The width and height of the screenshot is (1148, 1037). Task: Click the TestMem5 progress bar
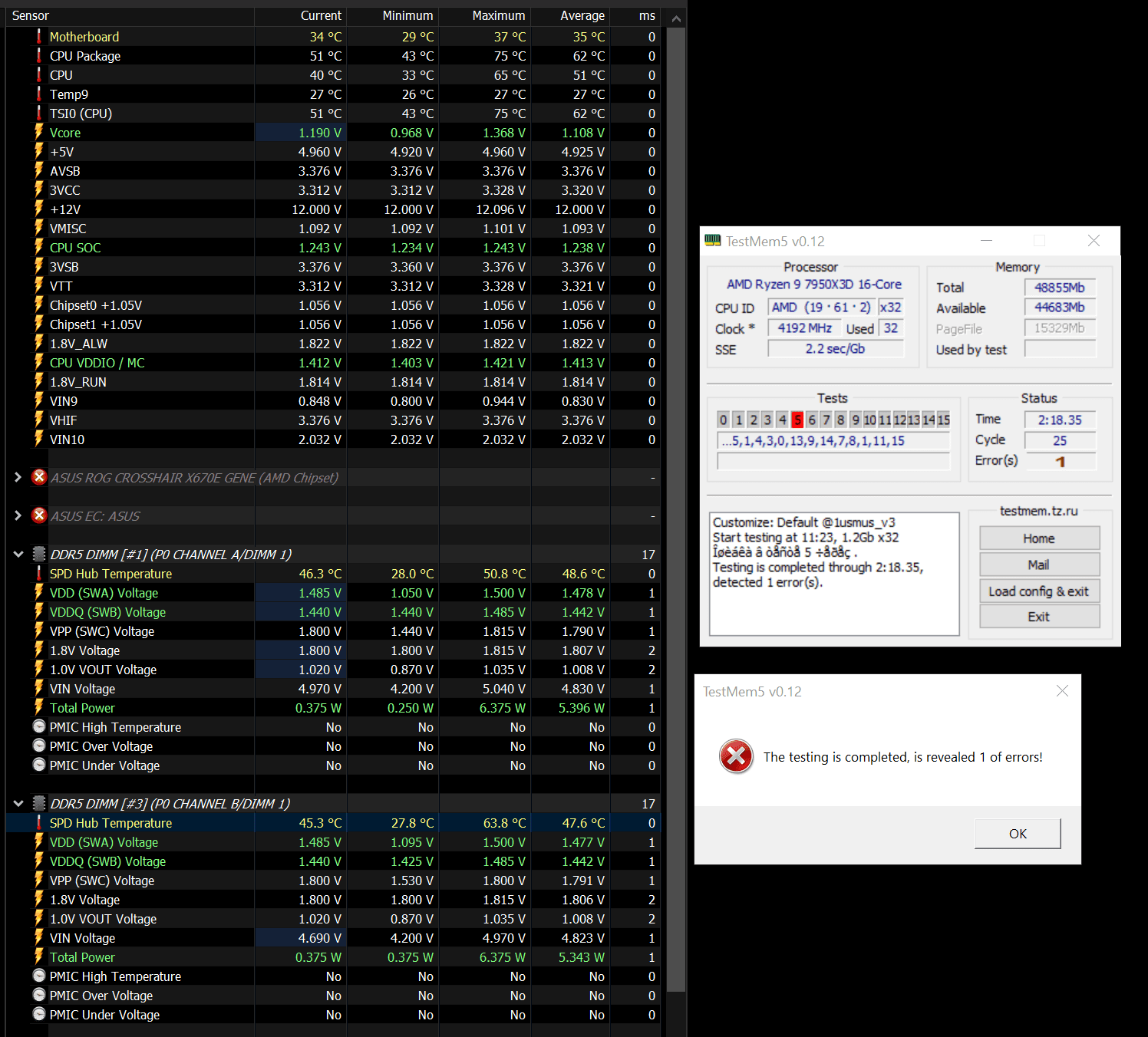pyautogui.click(x=833, y=461)
